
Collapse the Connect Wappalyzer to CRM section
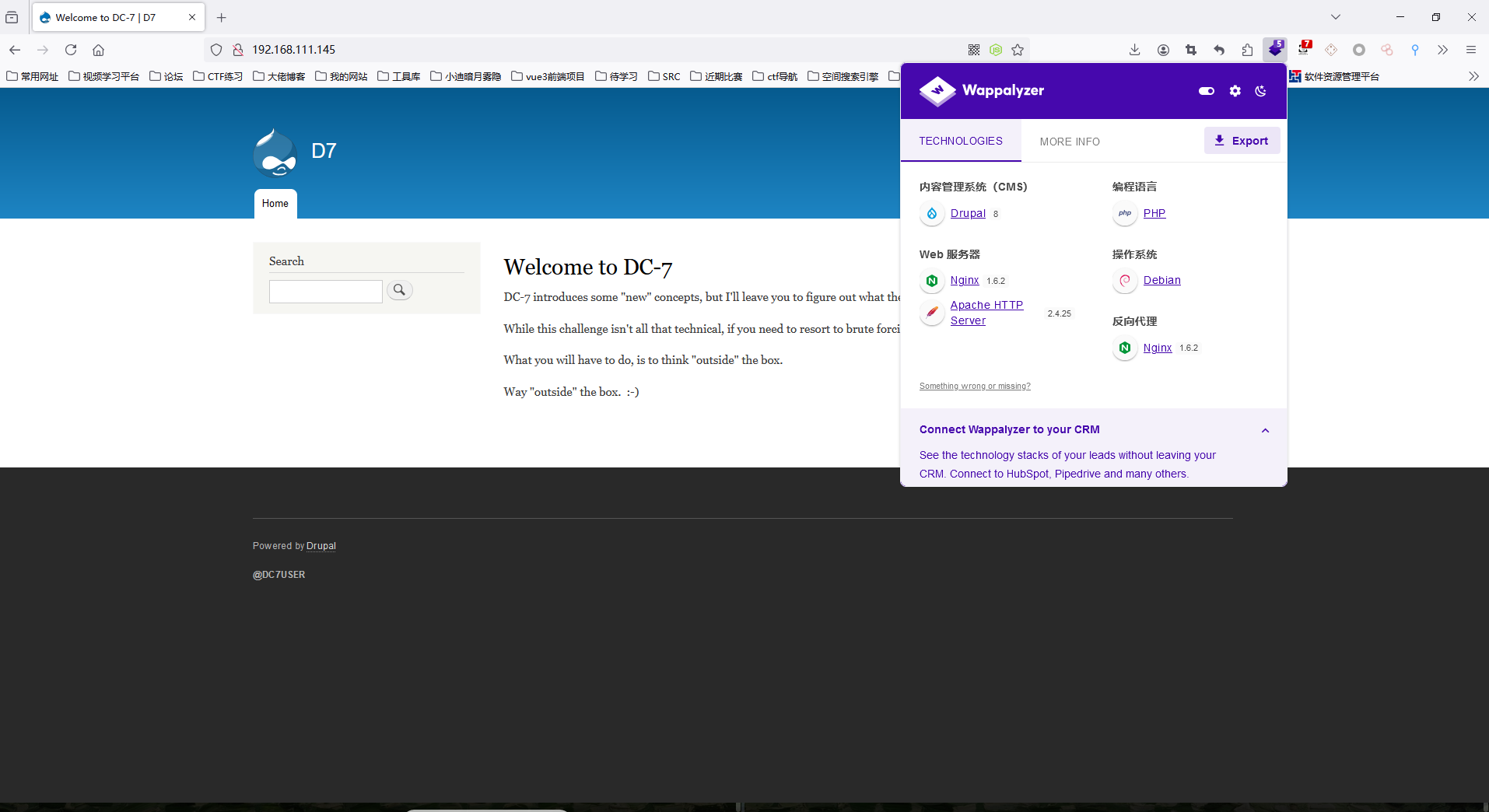point(1265,430)
